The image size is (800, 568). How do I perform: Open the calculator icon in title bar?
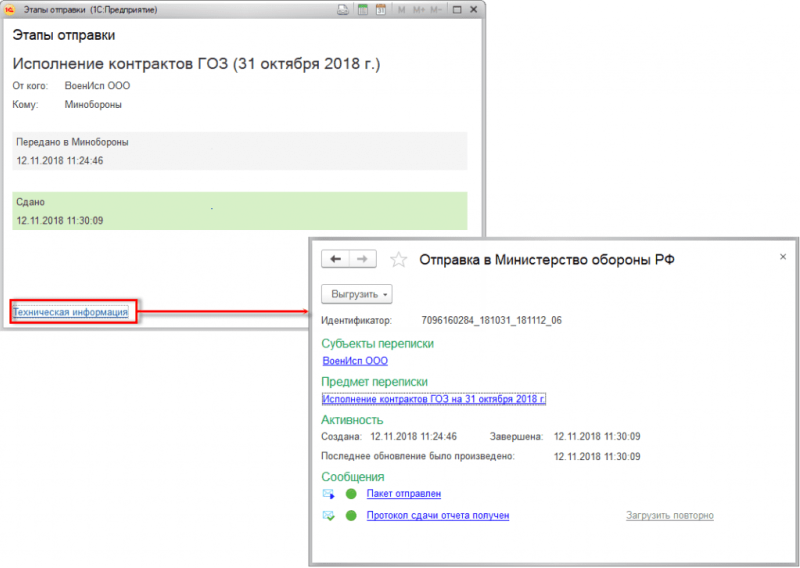[x=363, y=10]
